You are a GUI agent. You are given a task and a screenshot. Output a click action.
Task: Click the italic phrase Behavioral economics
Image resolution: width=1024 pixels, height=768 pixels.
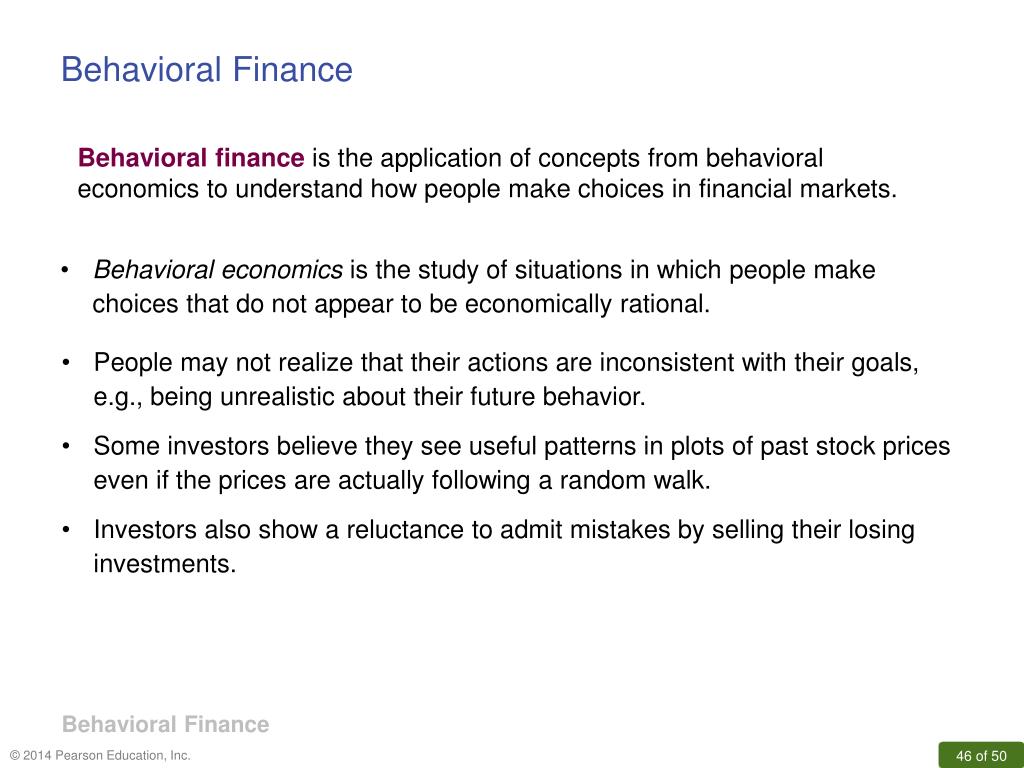coord(218,270)
